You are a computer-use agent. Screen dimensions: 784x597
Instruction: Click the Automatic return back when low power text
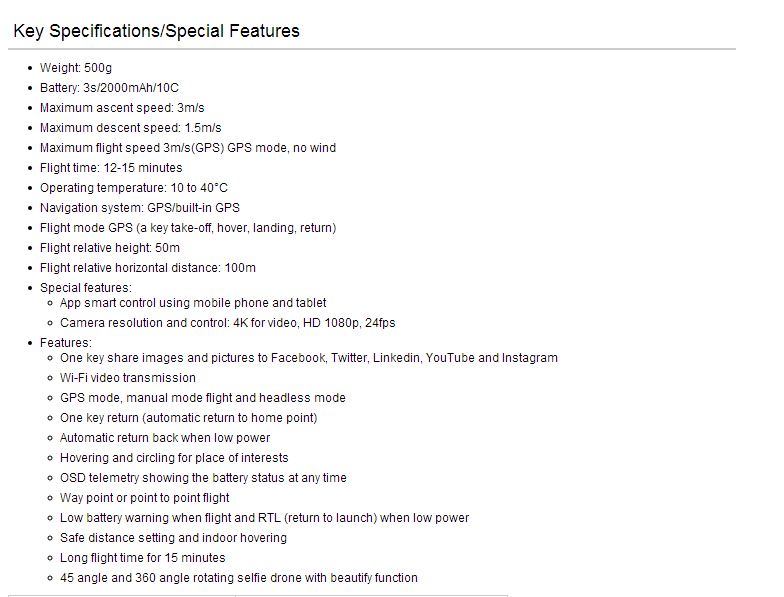click(x=165, y=438)
